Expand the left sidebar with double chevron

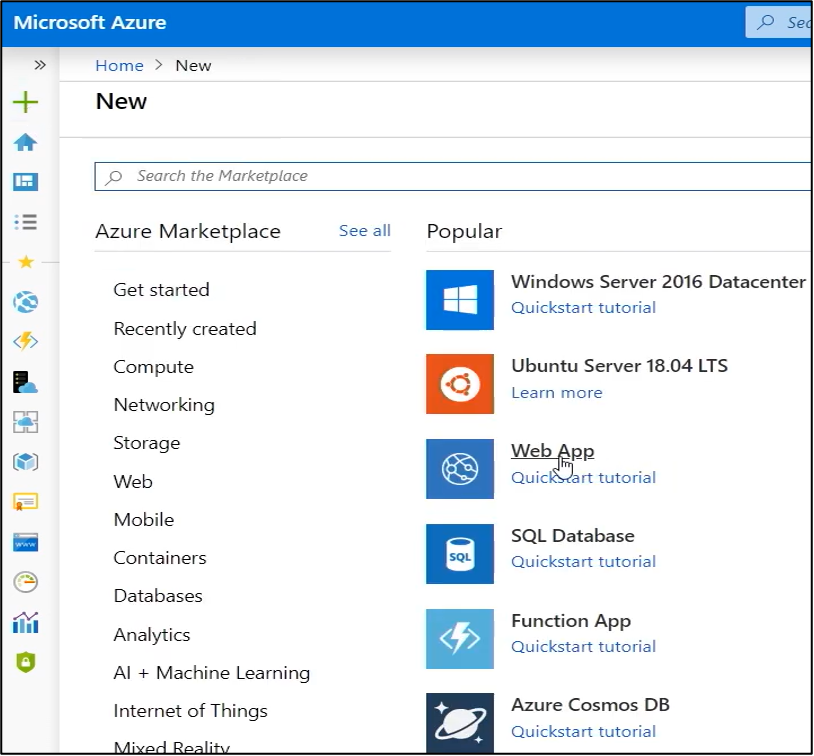click(40, 65)
